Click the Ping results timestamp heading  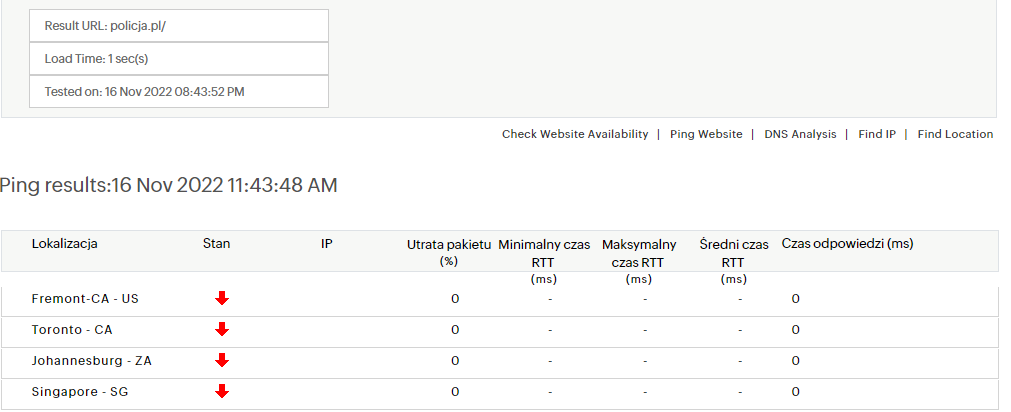[169, 185]
